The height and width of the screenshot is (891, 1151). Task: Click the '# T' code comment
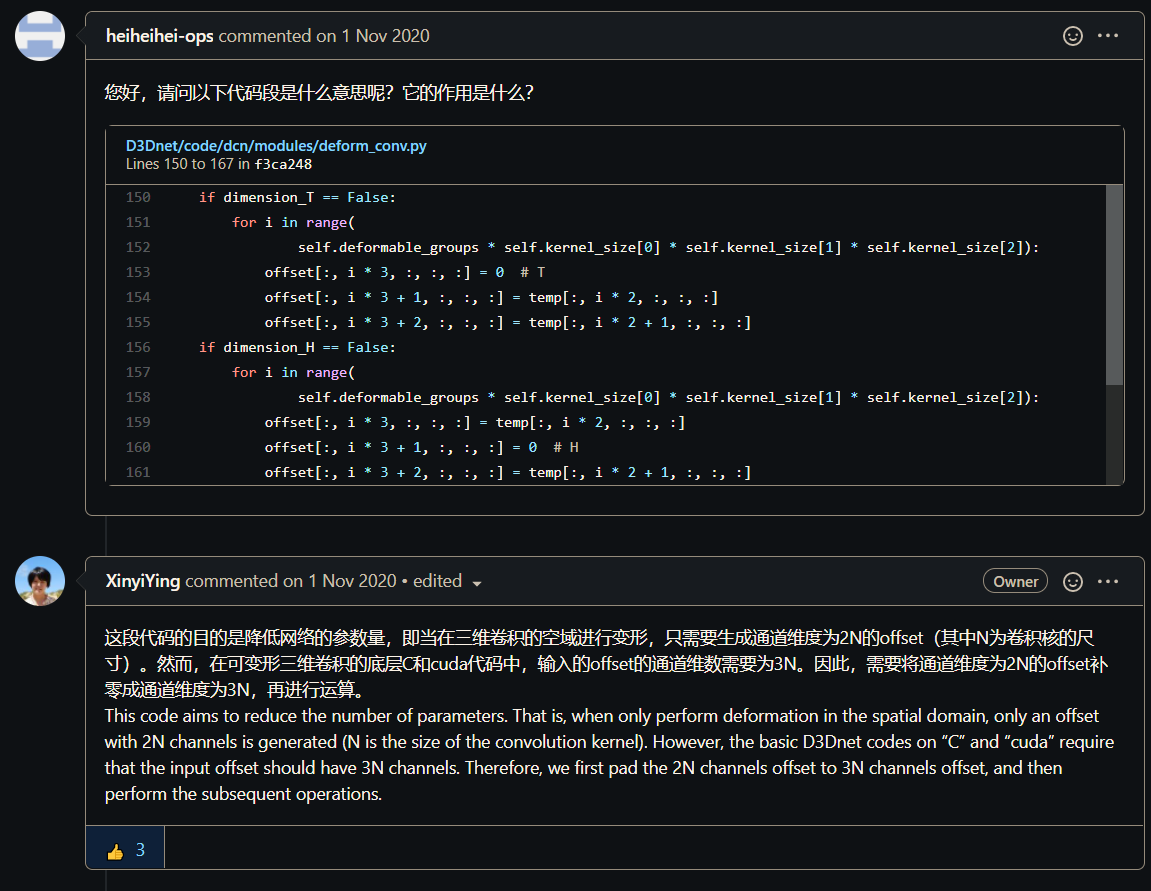(x=533, y=272)
